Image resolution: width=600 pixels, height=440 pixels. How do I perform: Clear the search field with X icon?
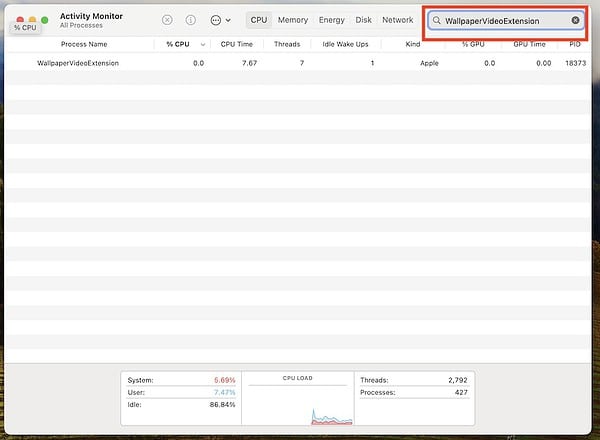click(575, 20)
